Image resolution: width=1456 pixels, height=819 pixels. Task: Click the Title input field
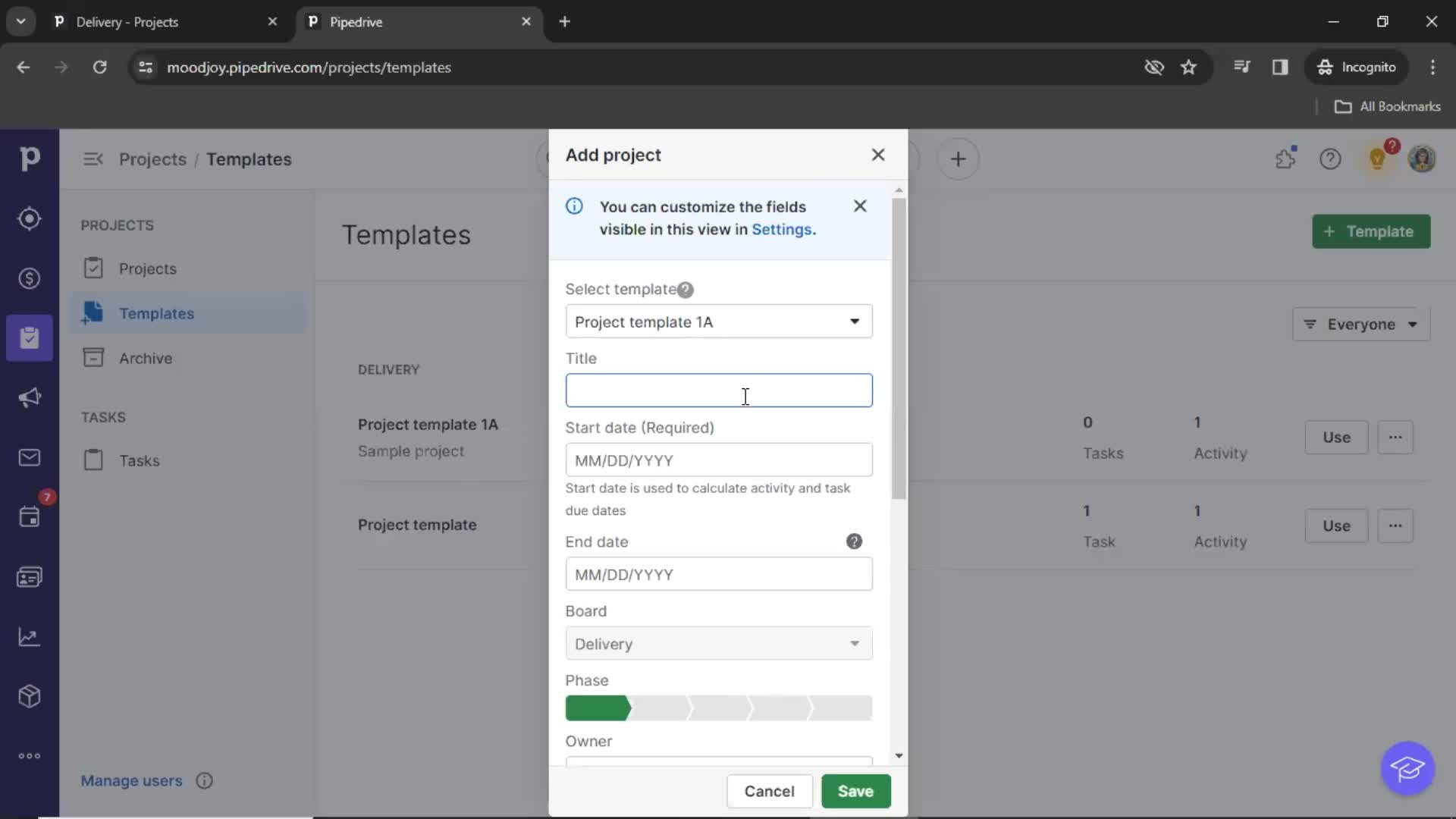[x=719, y=391]
